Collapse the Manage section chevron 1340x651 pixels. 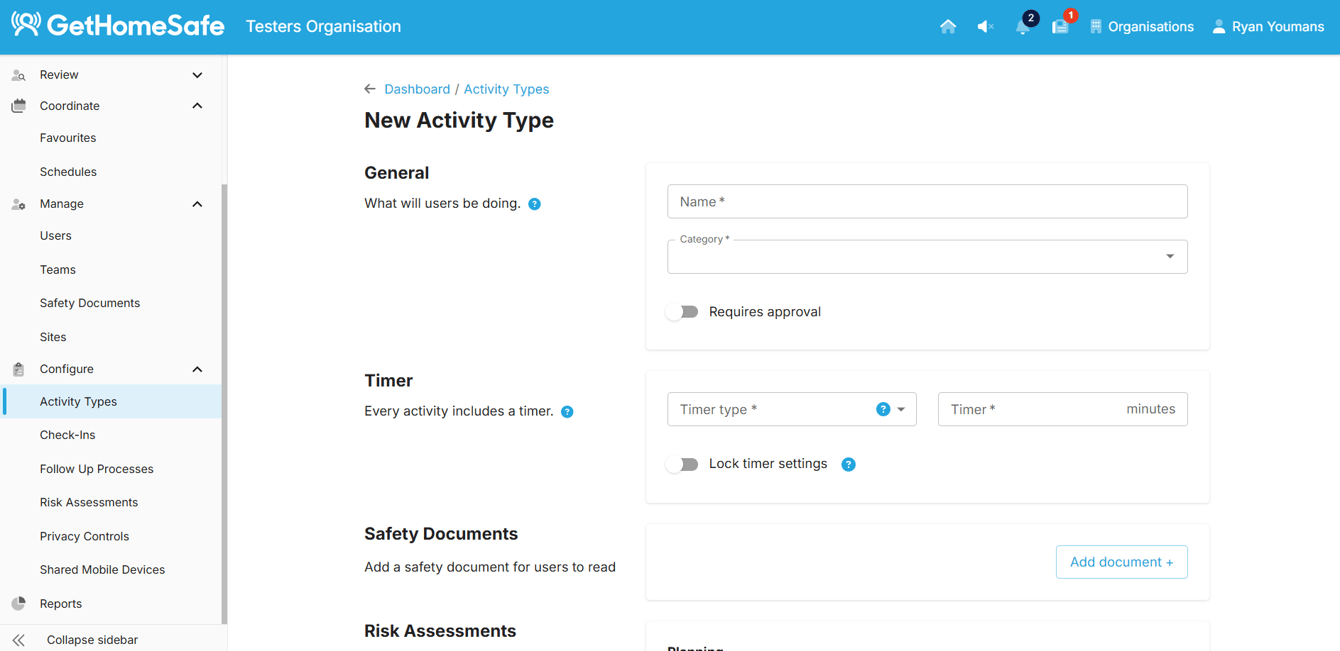pos(197,204)
